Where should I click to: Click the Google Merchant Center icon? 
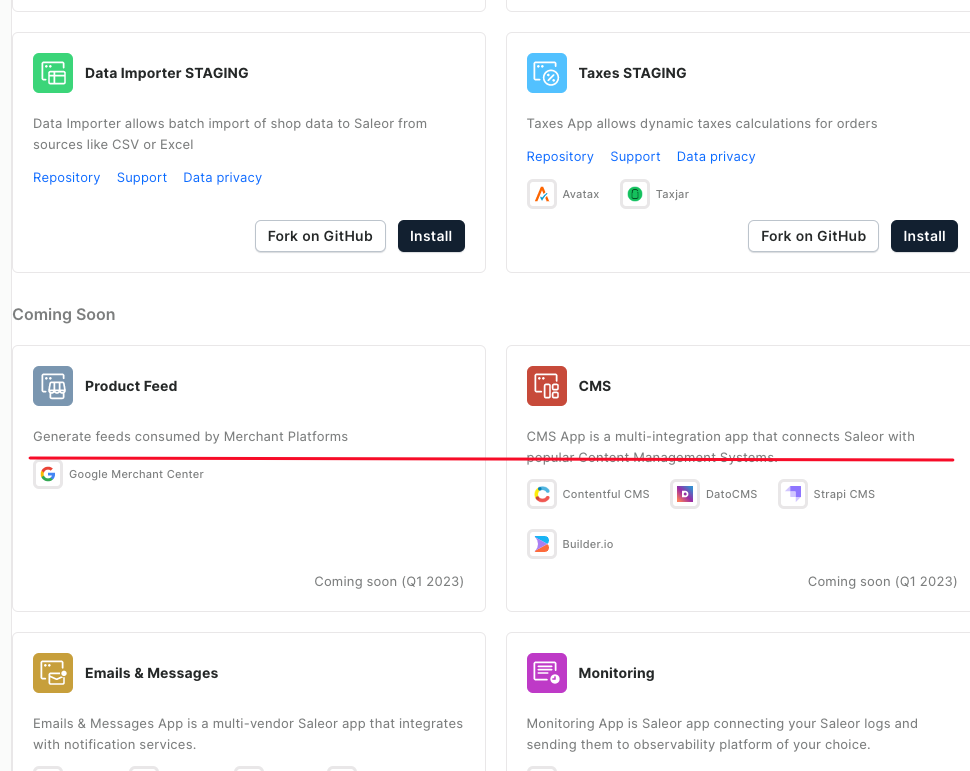click(x=47, y=474)
